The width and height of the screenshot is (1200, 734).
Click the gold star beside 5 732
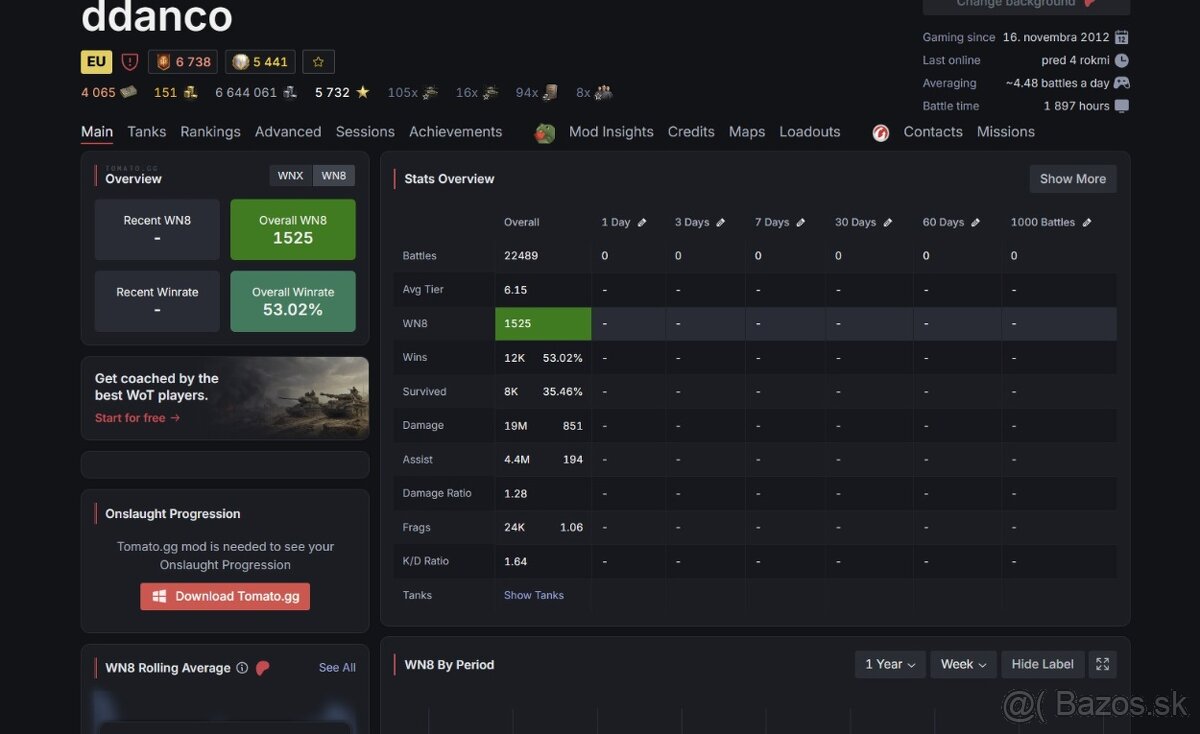click(363, 92)
